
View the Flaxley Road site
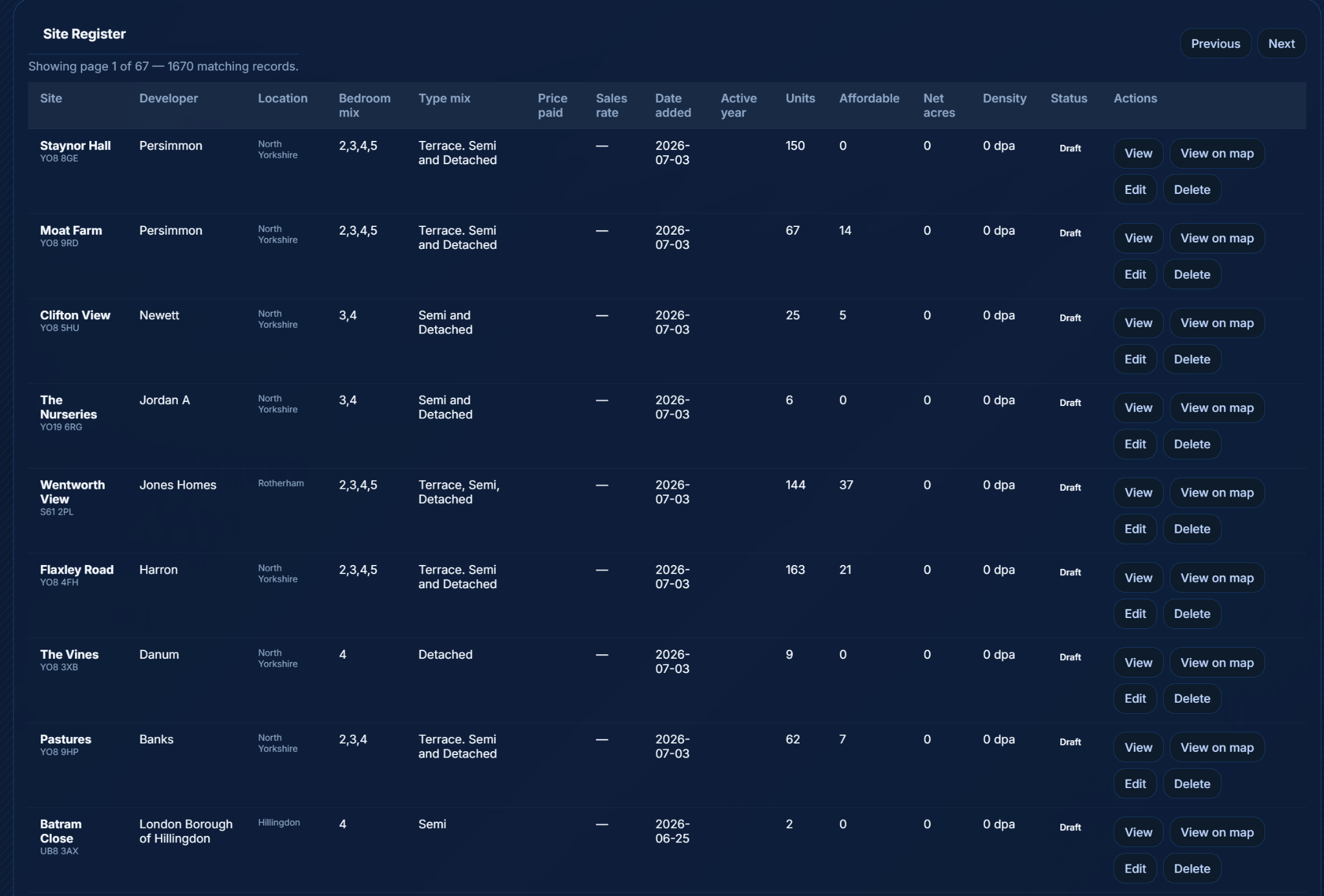(x=1138, y=577)
